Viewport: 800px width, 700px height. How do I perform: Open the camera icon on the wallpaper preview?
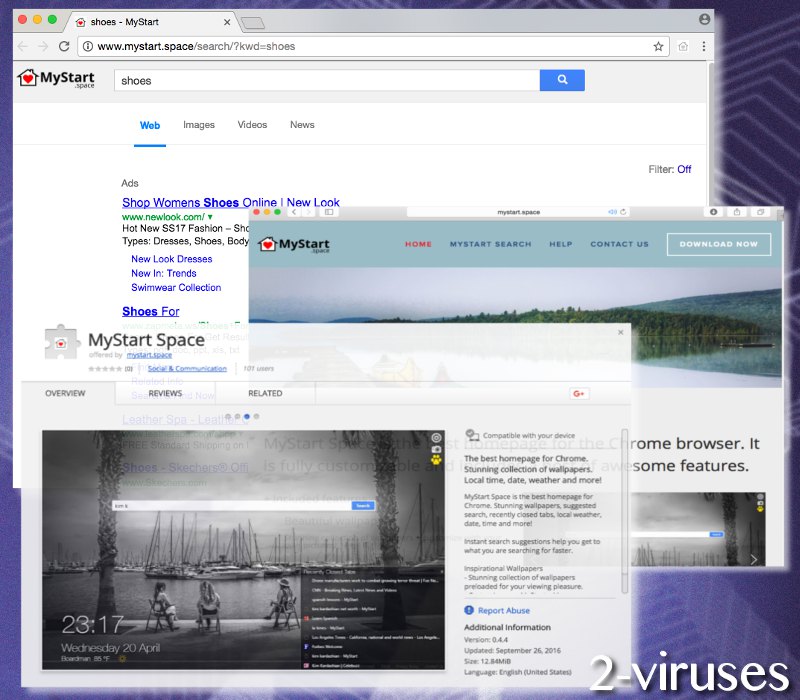point(436,450)
